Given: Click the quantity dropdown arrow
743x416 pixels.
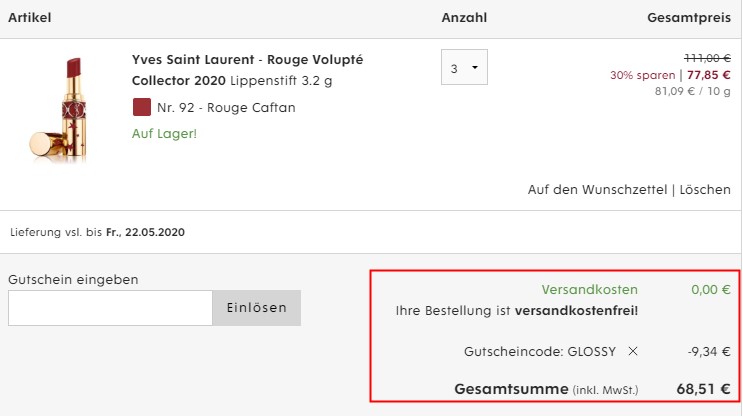Looking at the screenshot, I should point(475,68).
